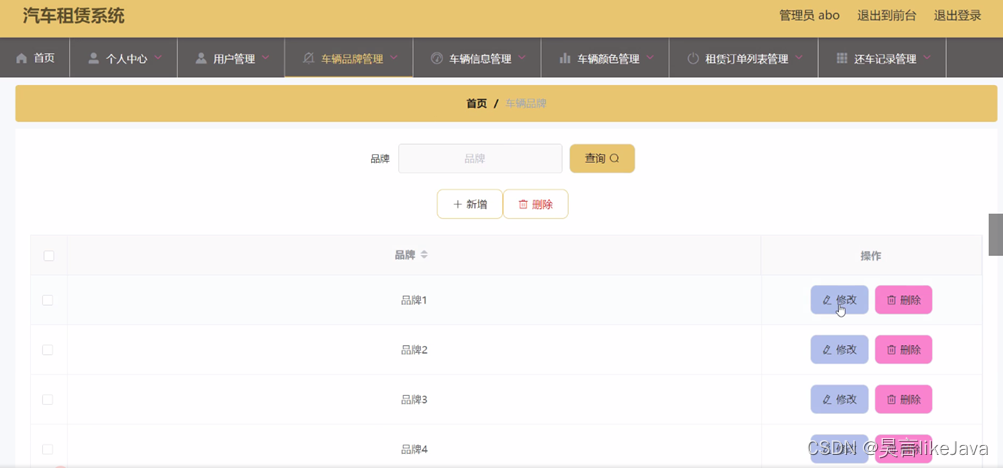1003x468 pixels.
Task: Click the trash icon in 品牌1 row
Action: tap(891, 300)
